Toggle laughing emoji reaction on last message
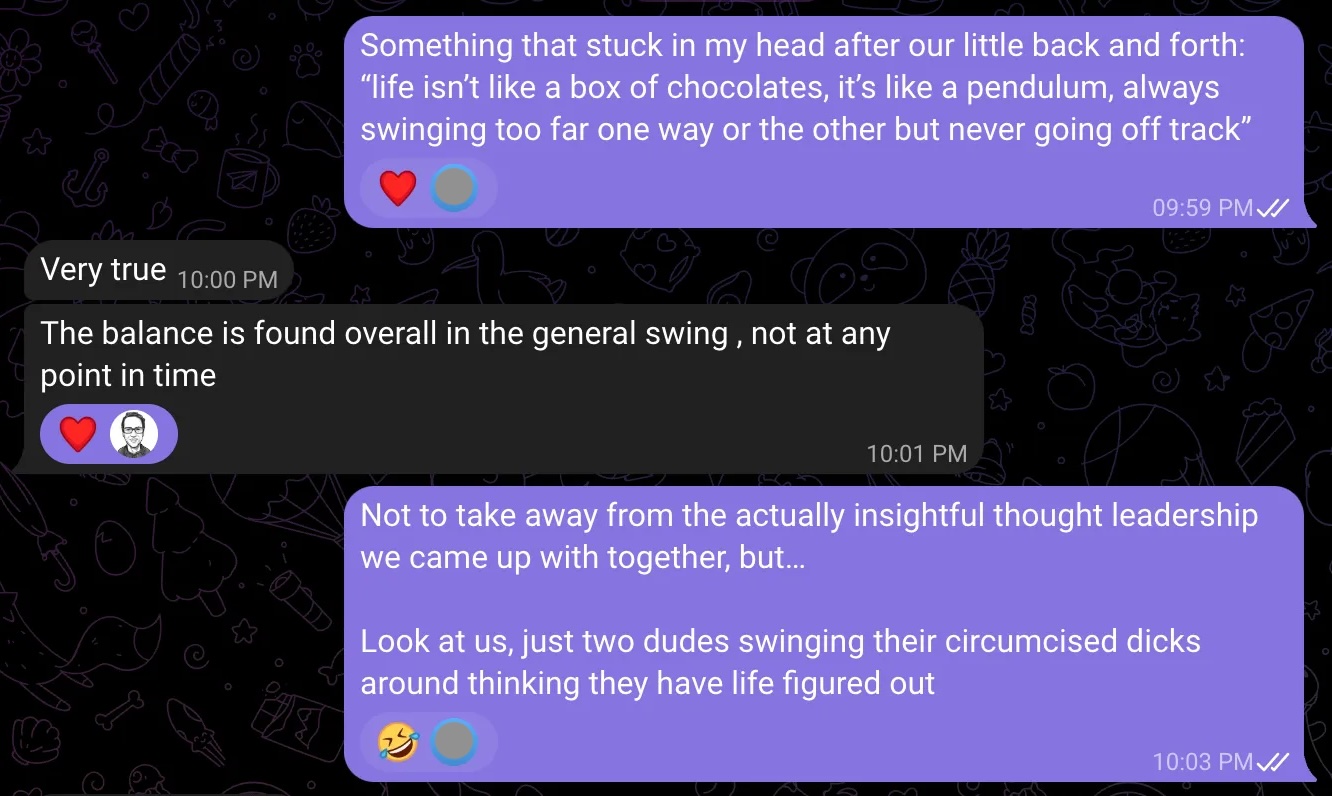The height and width of the screenshot is (796, 1332). (x=398, y=742)
